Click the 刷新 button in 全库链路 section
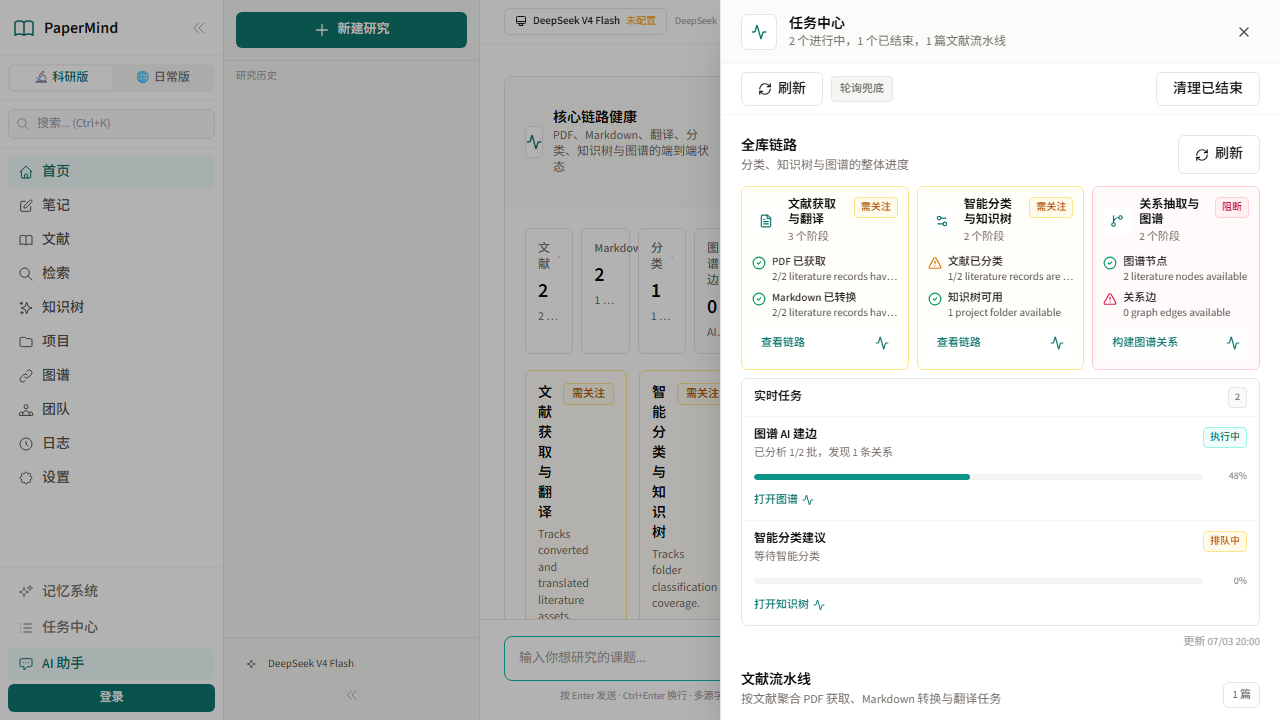This screenshot has height=720, width=1280. pos(1219,154)
